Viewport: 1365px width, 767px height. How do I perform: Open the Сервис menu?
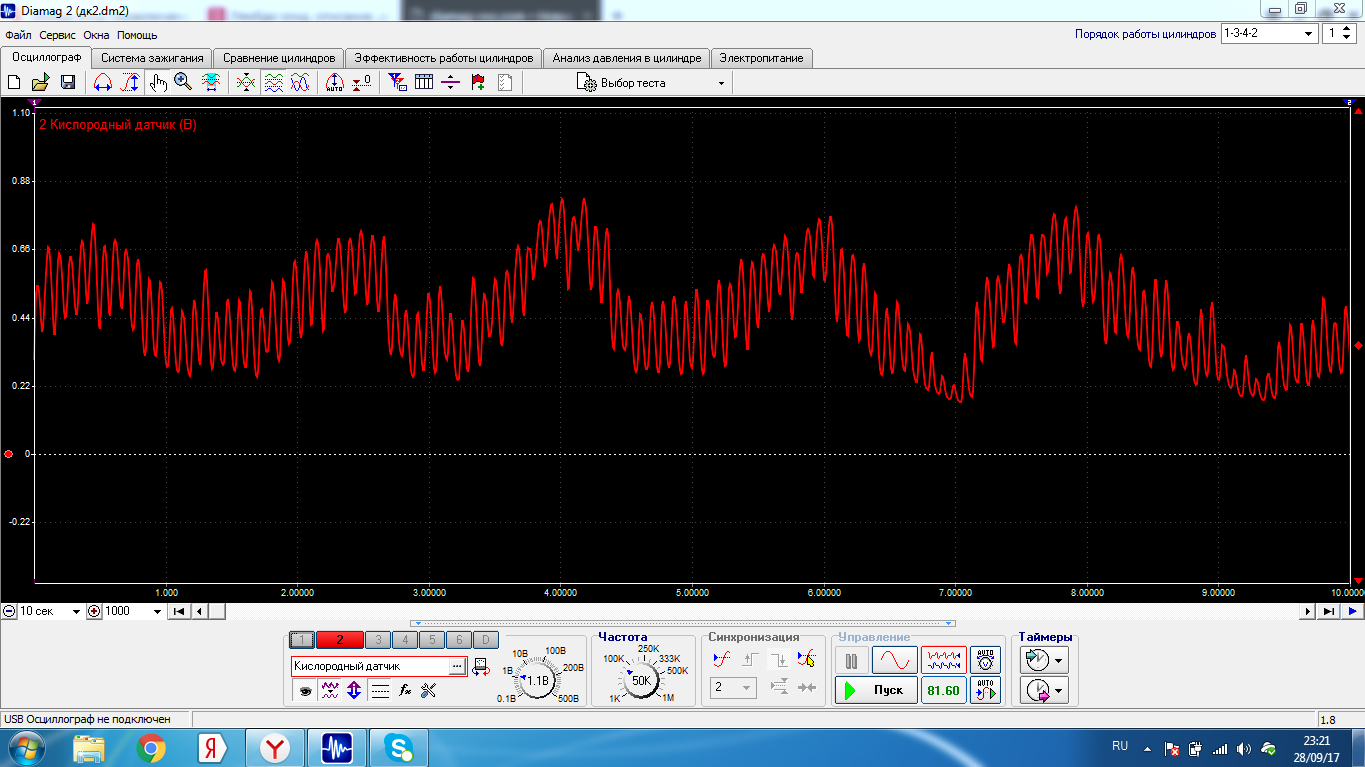[x=58, y=35]
